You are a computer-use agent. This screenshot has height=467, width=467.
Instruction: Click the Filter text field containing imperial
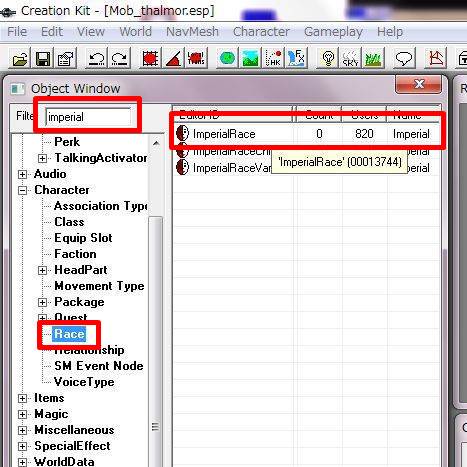[x=88, y=117]
